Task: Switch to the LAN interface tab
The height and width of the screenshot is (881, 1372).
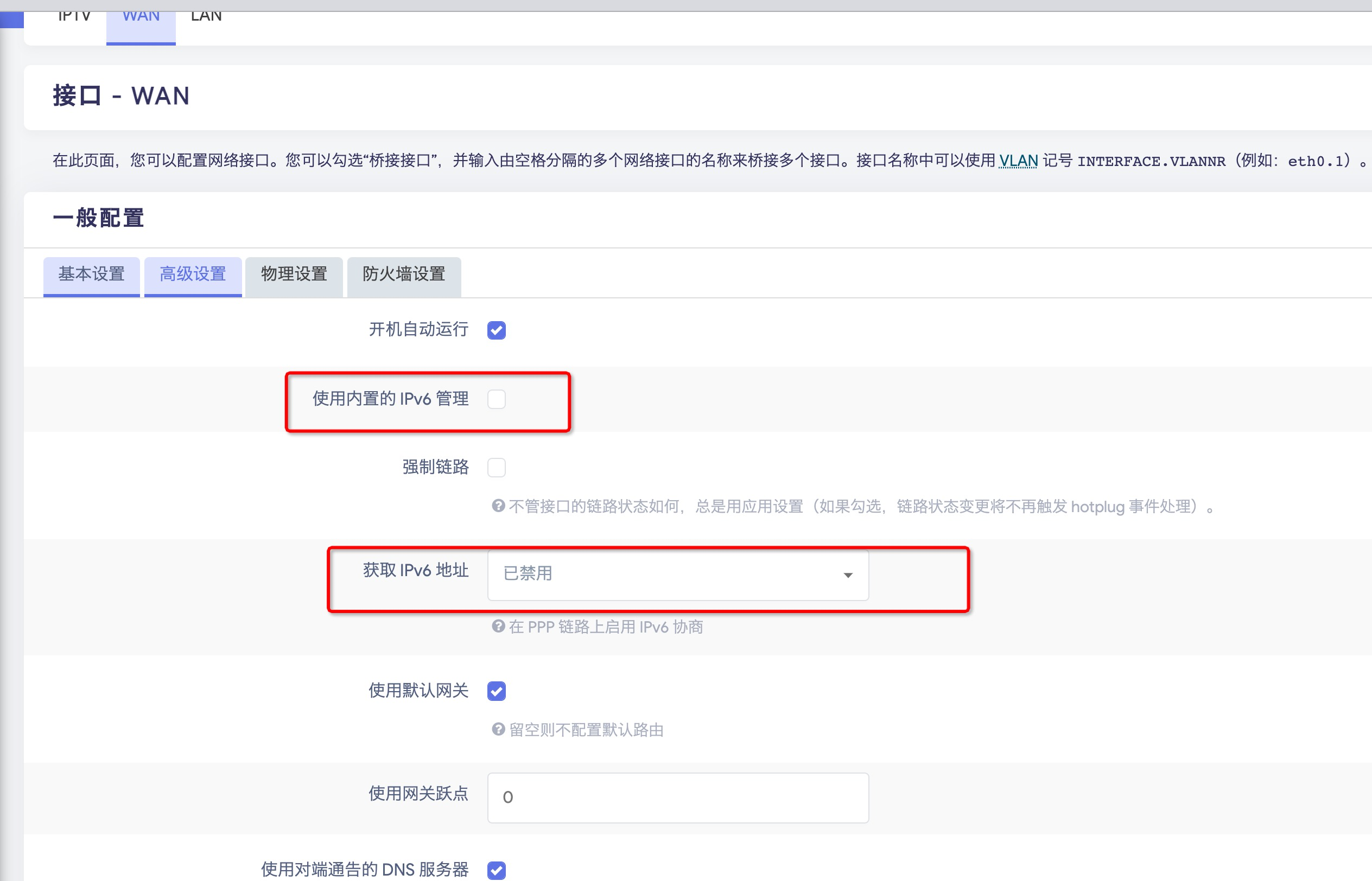Action: 206,17
